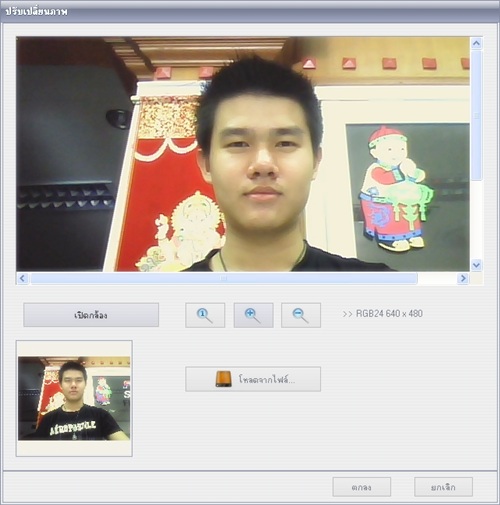Viewport: 500px width, 505px height.
Task: Reset zoom to actual size magnifier
Action: pos(205,315)
